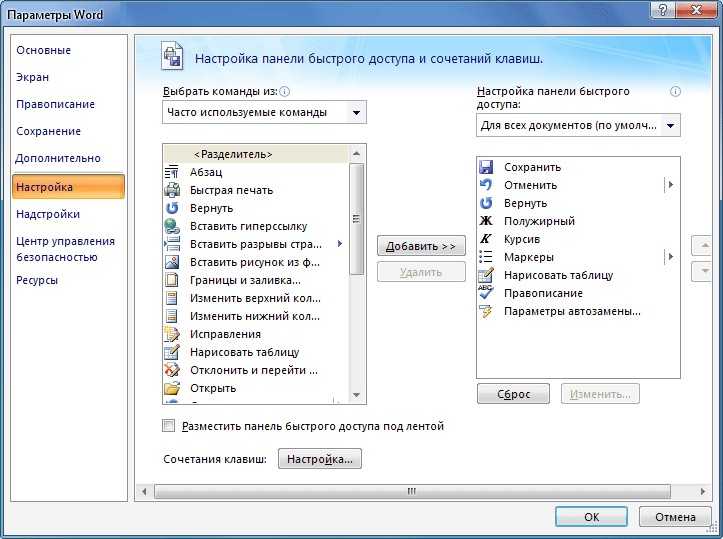Click the Границы и заливка icon

(x=172, y=280)
